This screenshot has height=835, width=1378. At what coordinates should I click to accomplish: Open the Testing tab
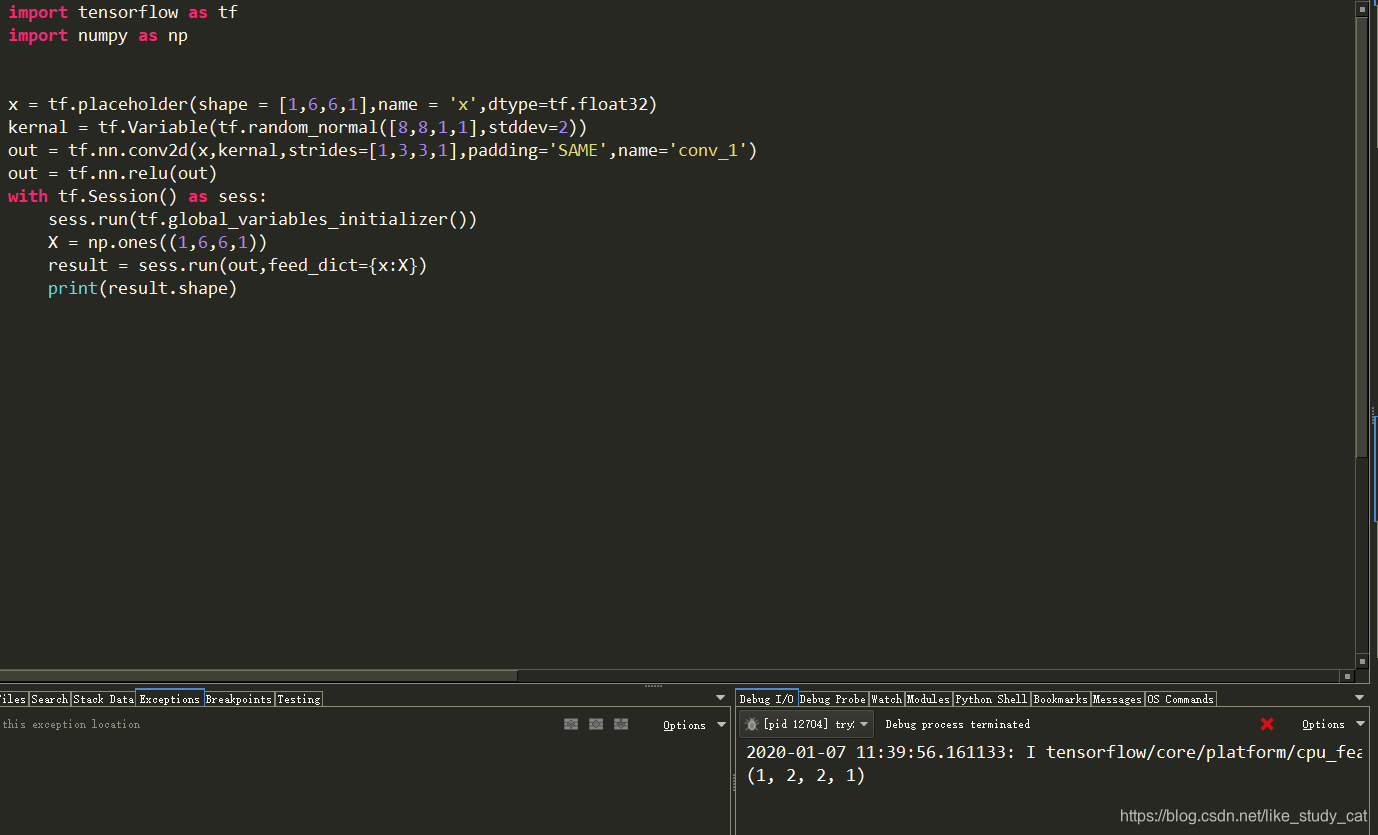(299, 699)
